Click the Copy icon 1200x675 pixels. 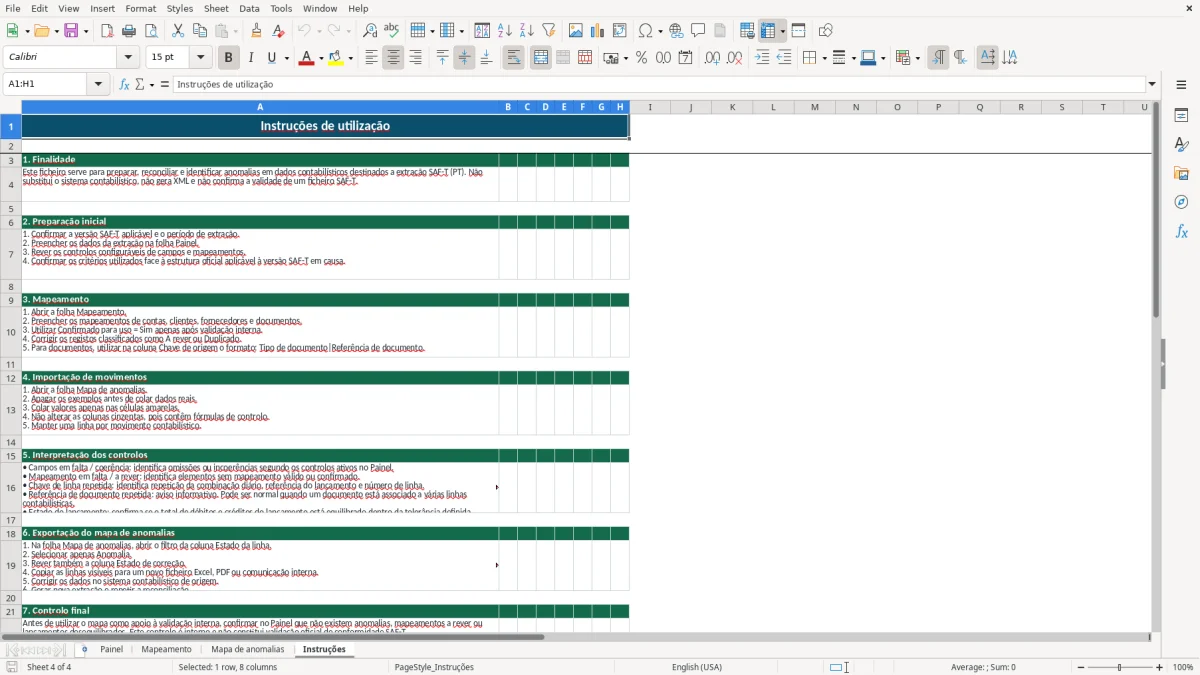tap(200, 31)
